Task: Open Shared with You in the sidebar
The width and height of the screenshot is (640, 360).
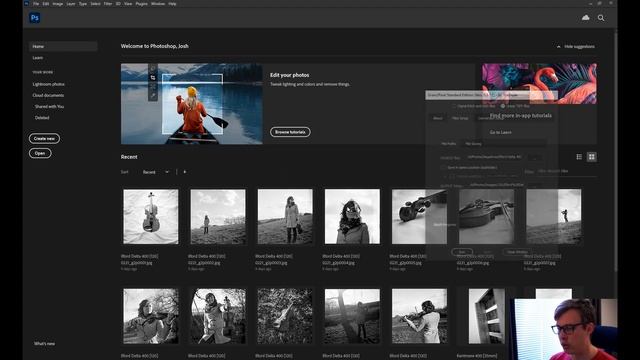Action: coord(49,107)
